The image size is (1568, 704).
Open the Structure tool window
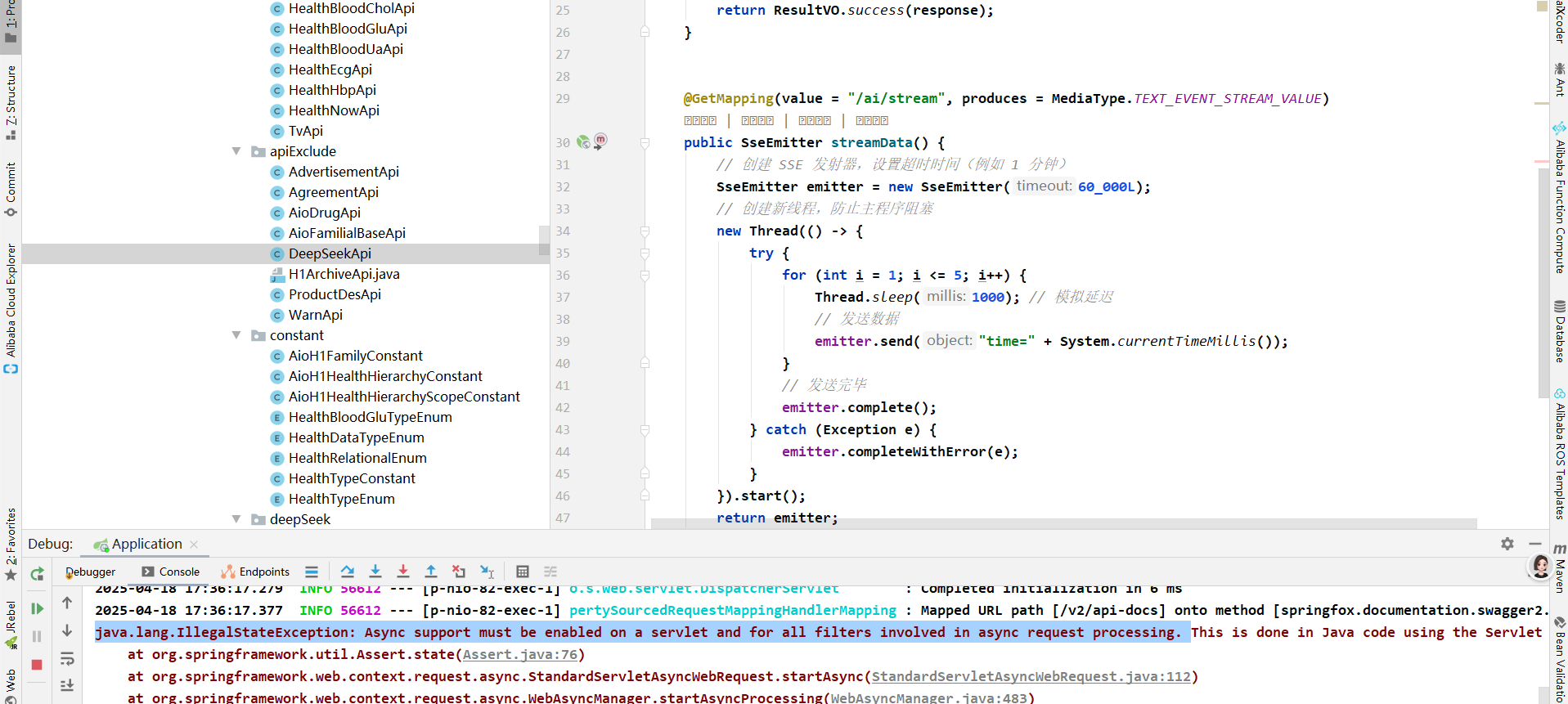[11, 102]
